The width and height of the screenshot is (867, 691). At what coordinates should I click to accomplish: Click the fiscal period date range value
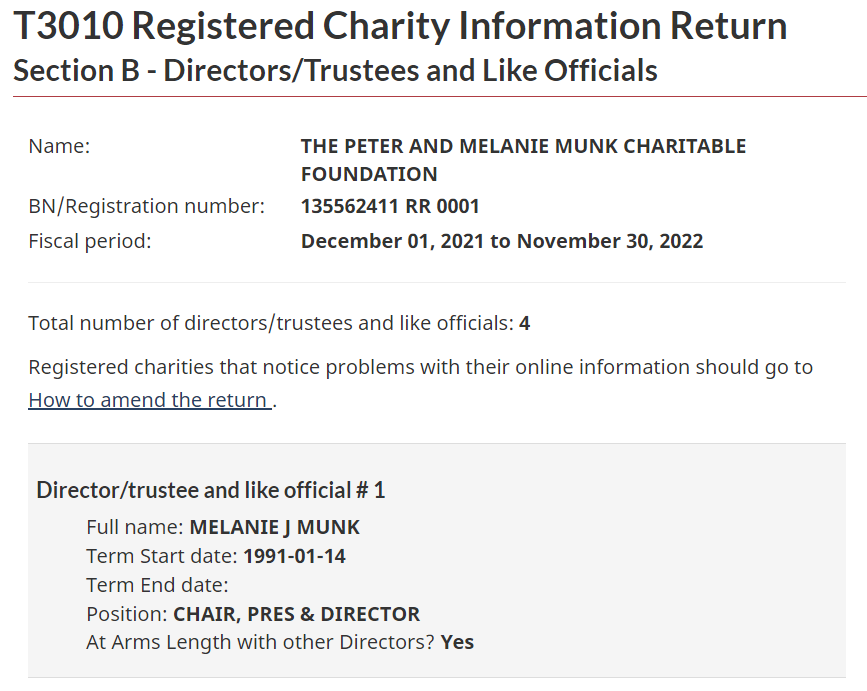(x=502, y=241)
